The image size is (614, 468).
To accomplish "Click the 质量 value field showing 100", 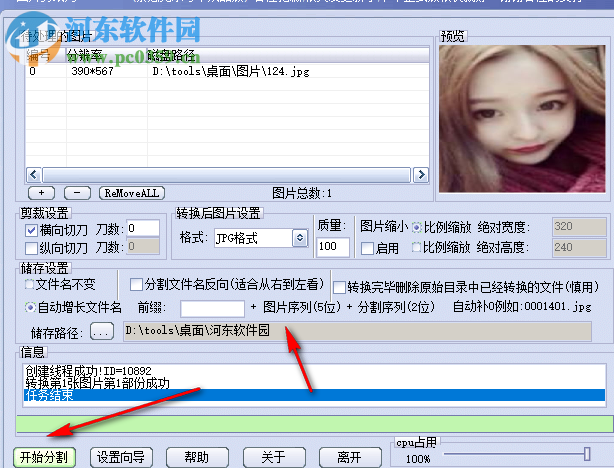I will [x=332, y=247].
